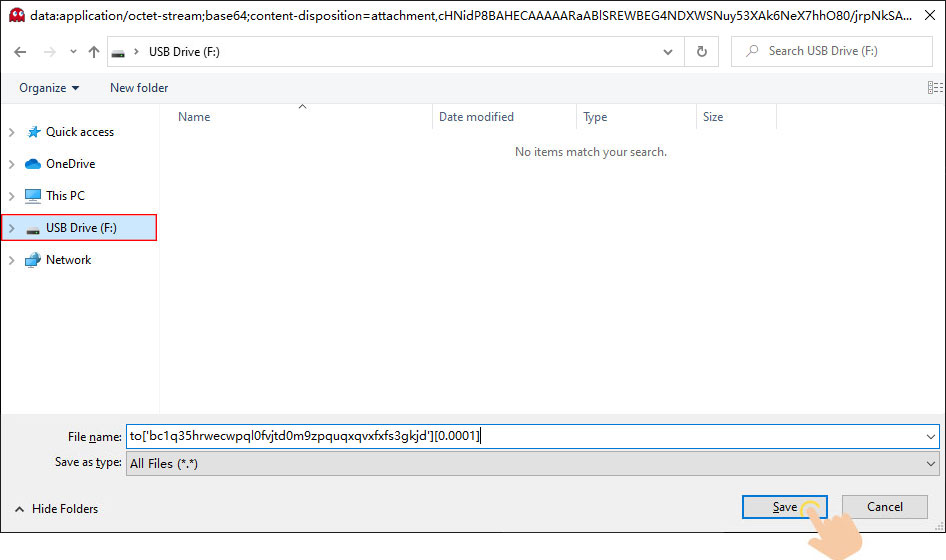Create a New folder

click(139, 88)
